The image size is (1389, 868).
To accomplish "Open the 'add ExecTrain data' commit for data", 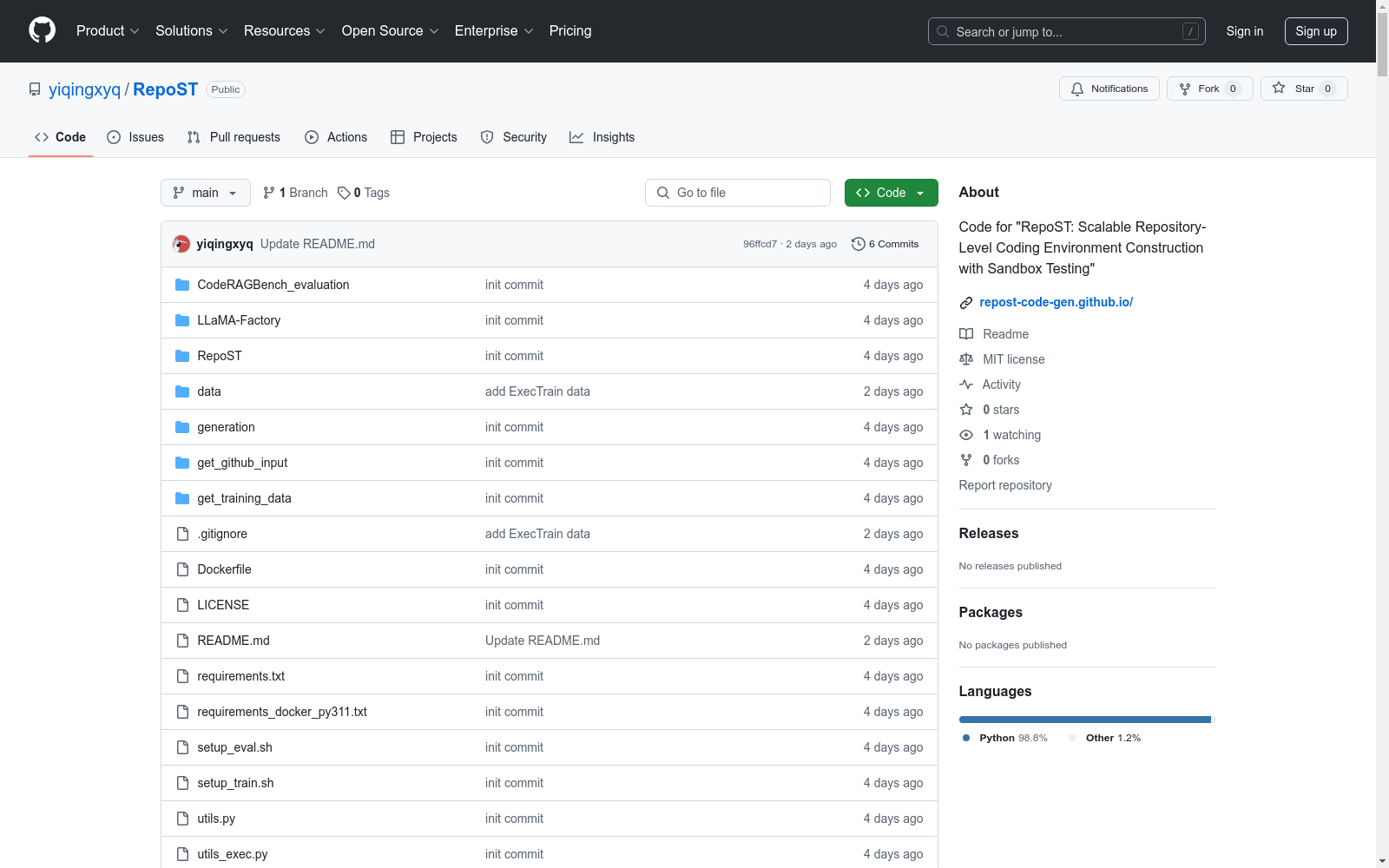I will point(537,391).
